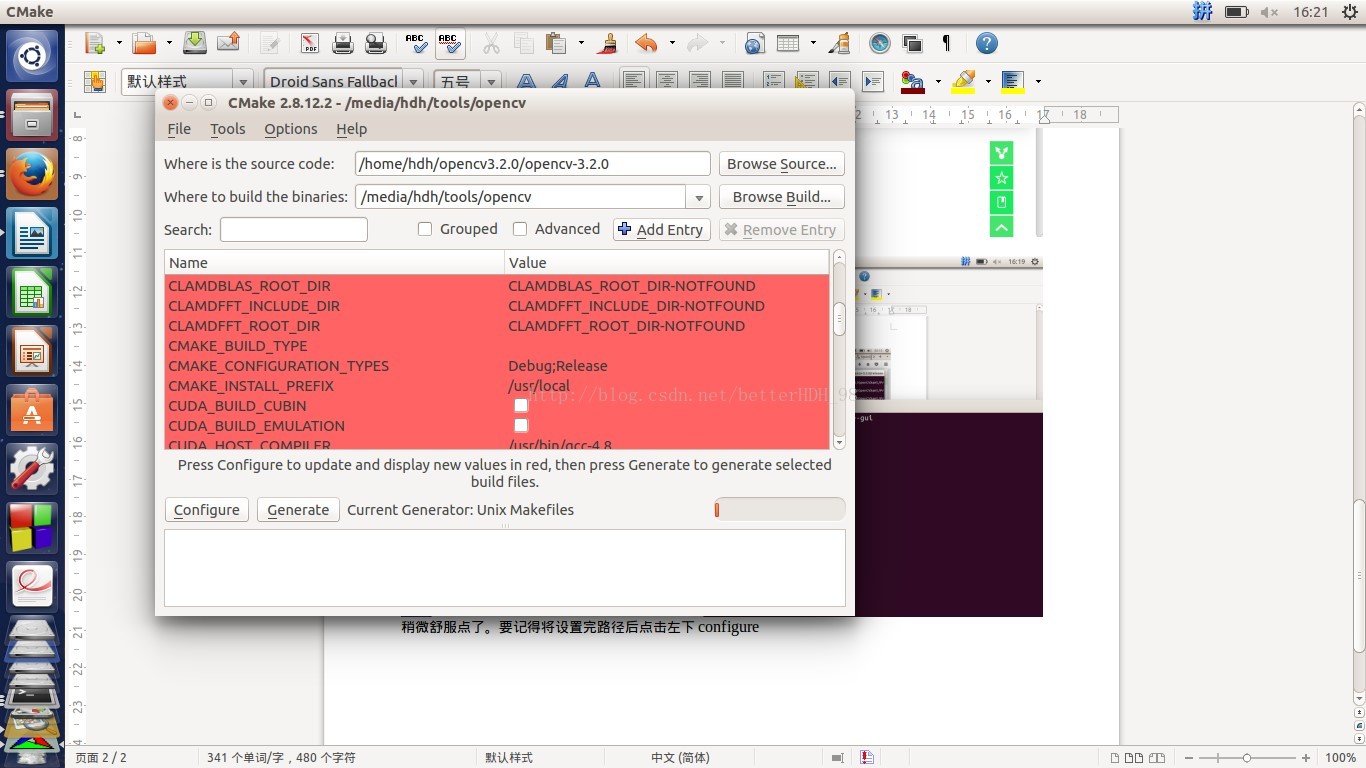1366x768 pixels.
Task: Open font color dropdown arrow
Action: 937,81
